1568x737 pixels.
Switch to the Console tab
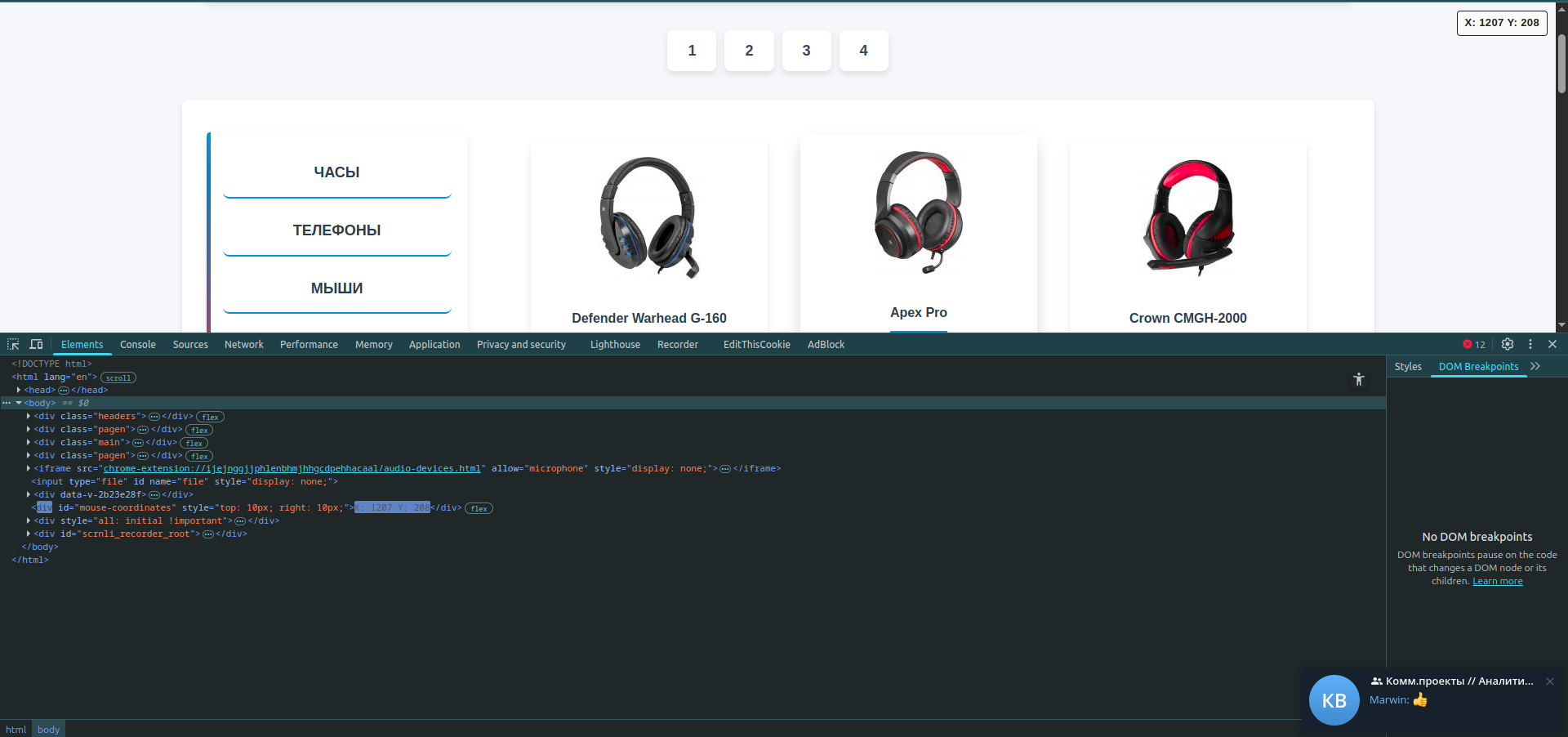tap(137, 344)
